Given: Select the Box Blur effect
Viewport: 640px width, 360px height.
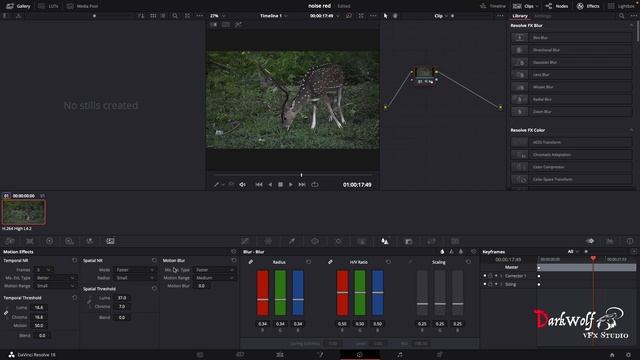Looking at the screenshot, I should click(x=571, y=38).
